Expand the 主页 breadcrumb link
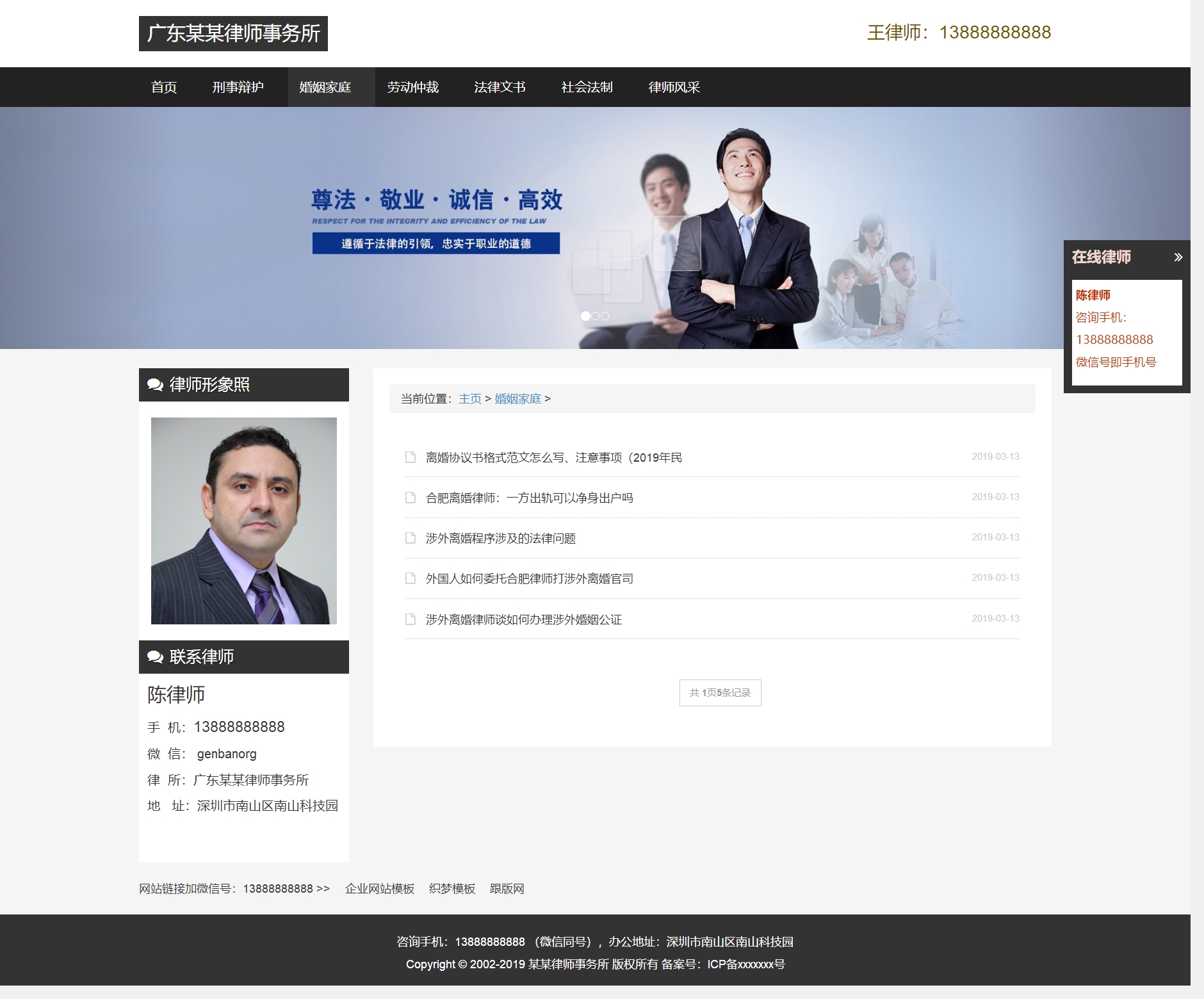1204x999 pixels. pyautogui.click(x=469, y=398)
